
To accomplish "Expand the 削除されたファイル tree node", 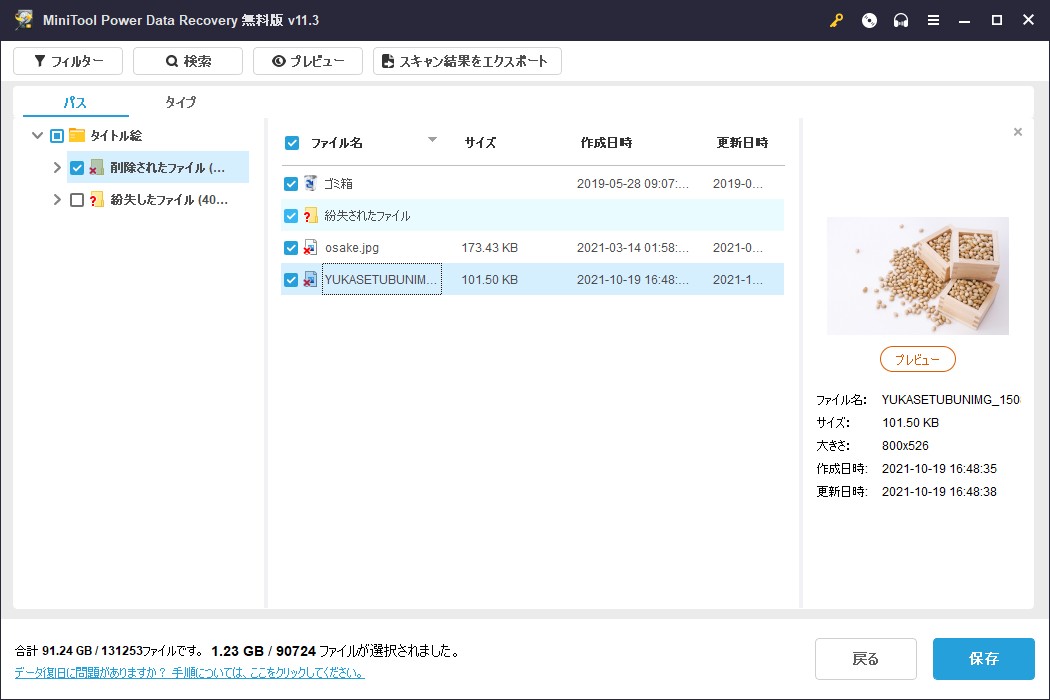I will (x=57, y=168).
